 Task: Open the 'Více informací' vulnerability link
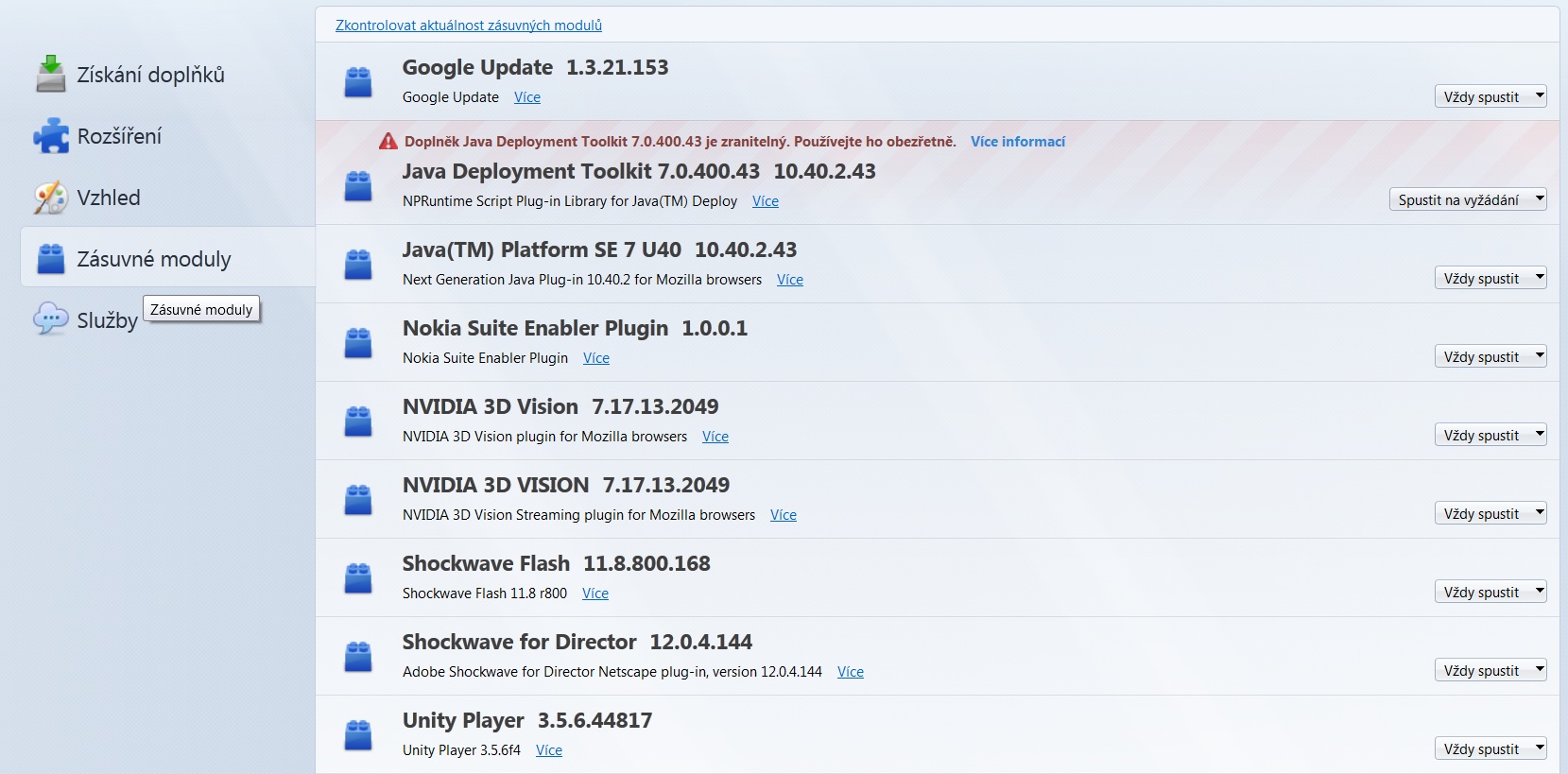coord(1017,142)
